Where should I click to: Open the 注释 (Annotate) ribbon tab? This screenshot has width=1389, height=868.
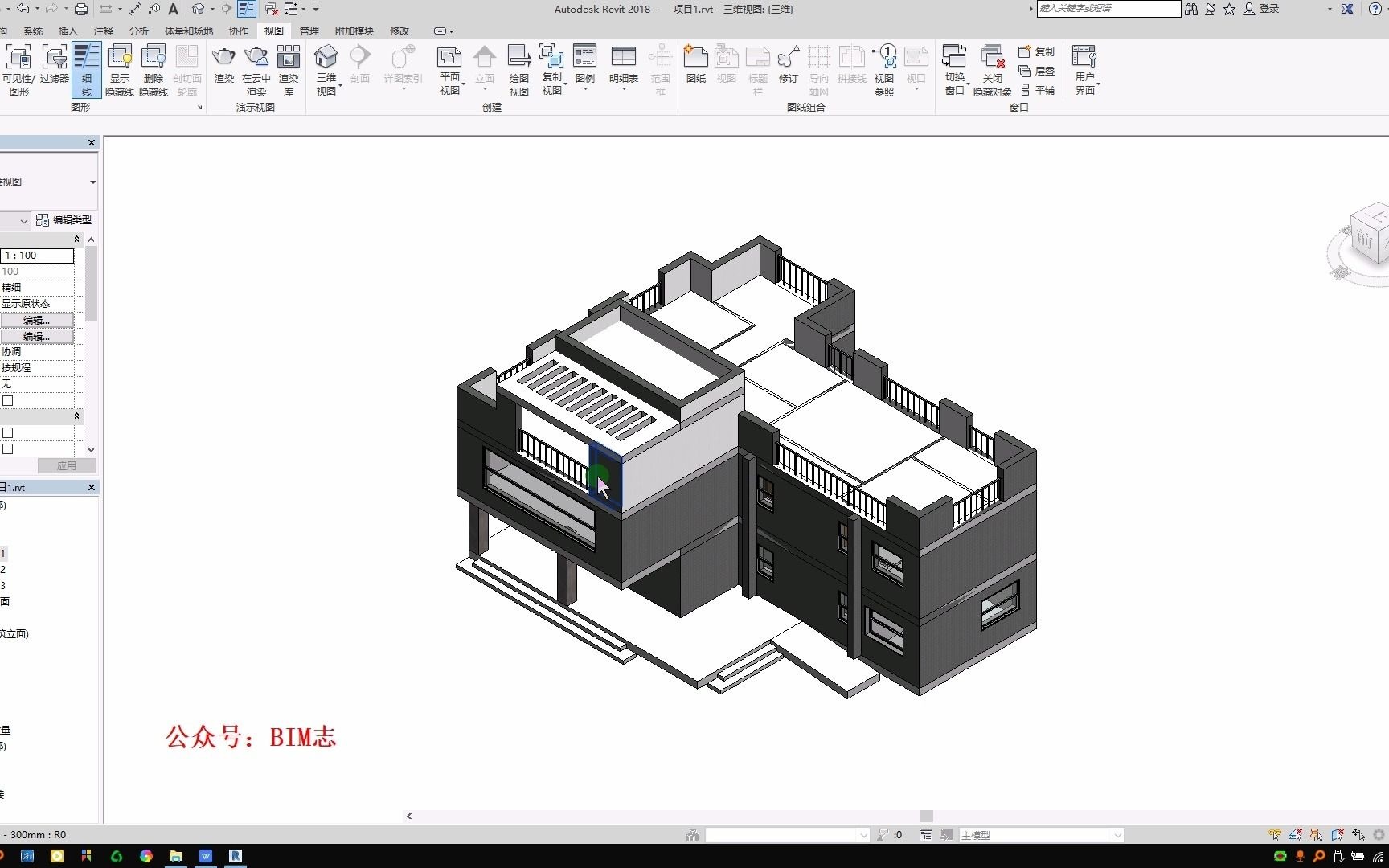point(104,31)
